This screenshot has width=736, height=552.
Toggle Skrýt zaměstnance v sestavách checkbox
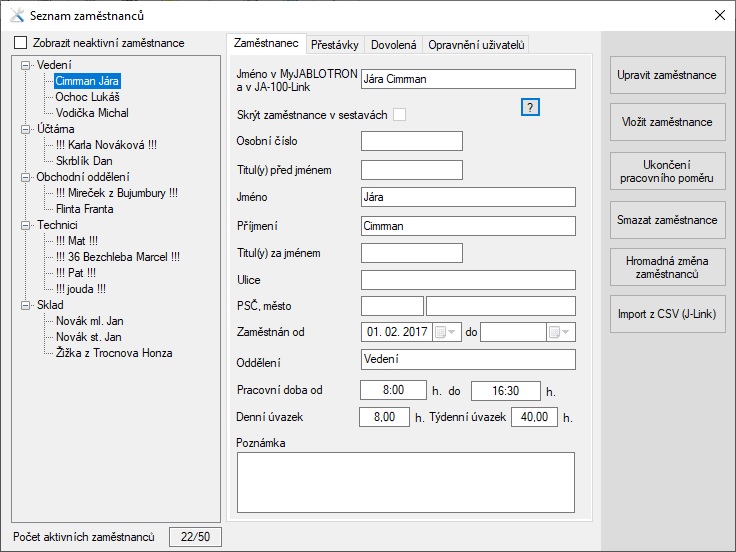click(400, 115)
